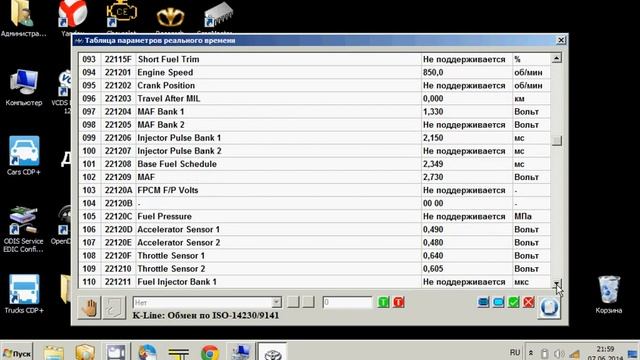Viewport: 640px width, 360px height.
Task: Open the Yandex browser desktop shortcut
Action: [73, 17]
